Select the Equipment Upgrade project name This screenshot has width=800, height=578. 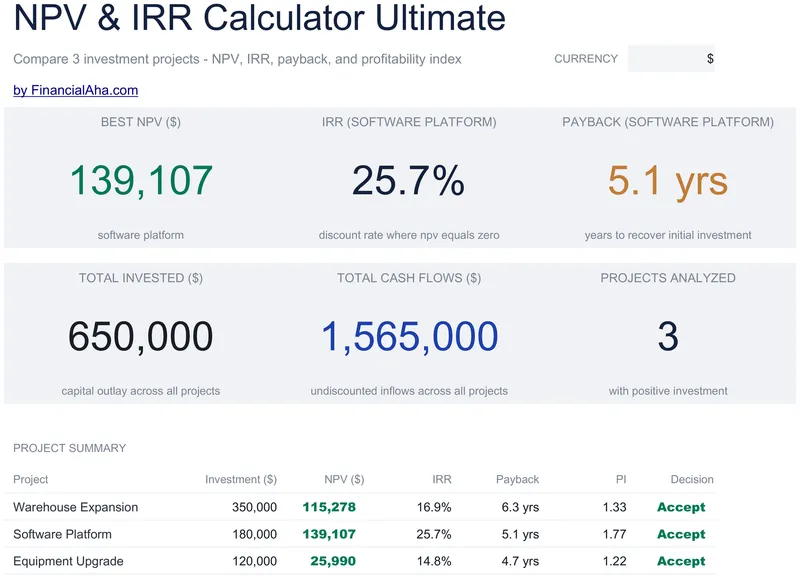(x=68, y=561)
